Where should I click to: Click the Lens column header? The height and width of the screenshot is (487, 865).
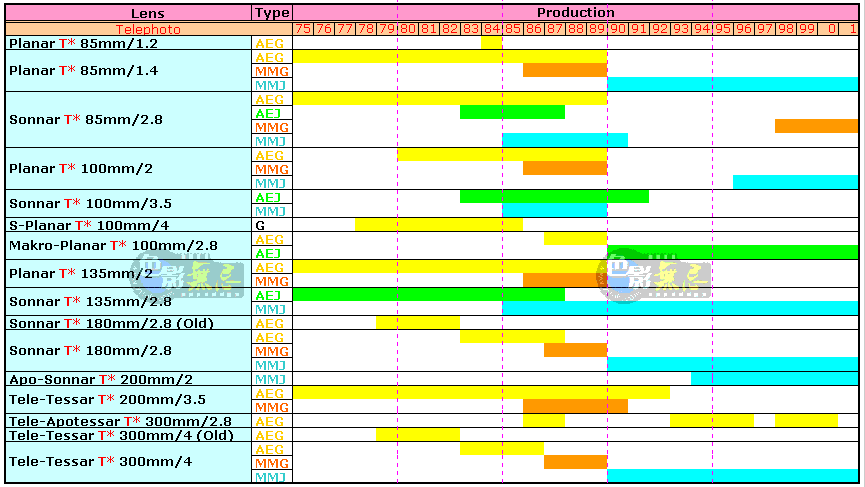[127, 13]
